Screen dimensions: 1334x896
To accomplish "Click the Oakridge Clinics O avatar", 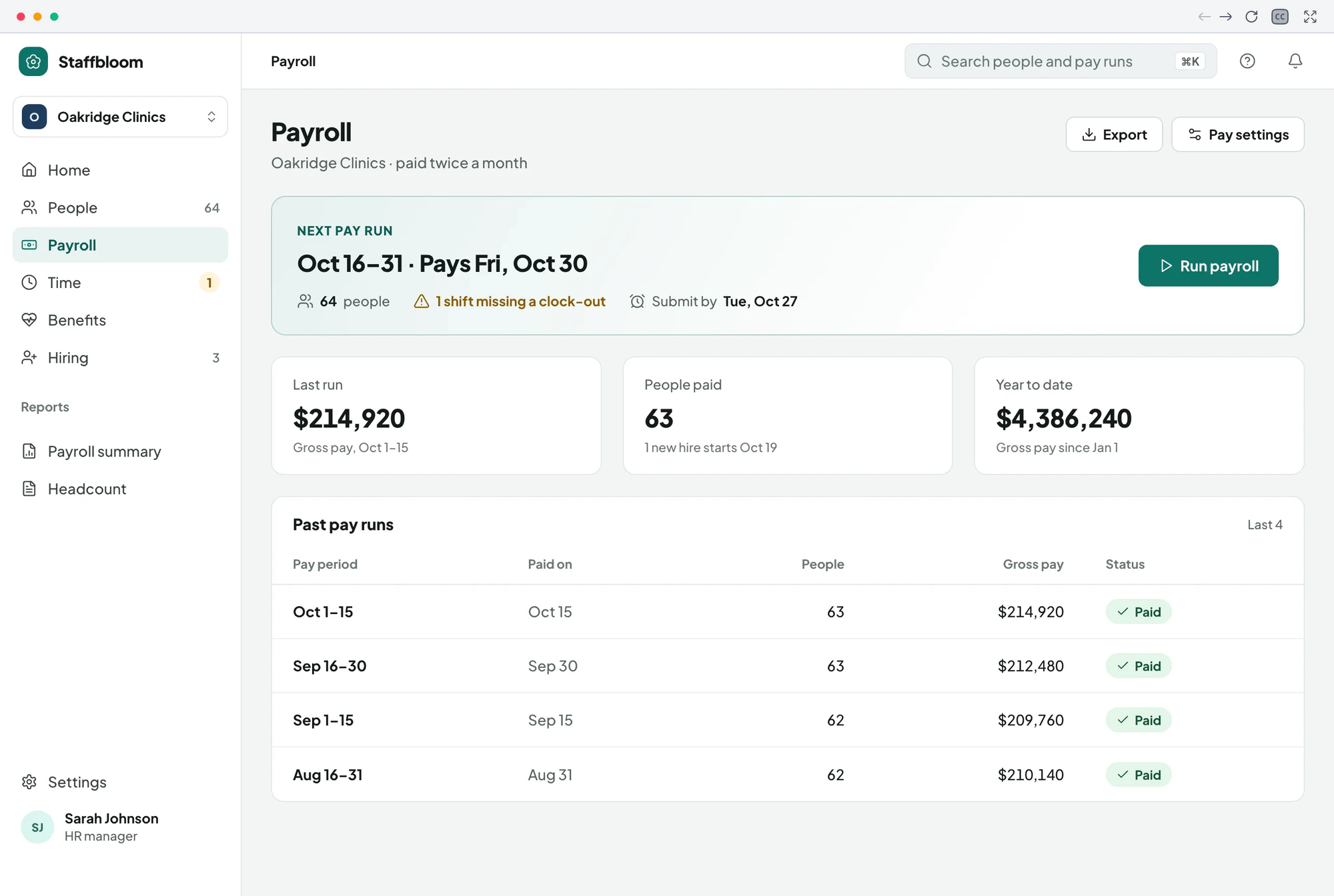I will tap(34, 117).
